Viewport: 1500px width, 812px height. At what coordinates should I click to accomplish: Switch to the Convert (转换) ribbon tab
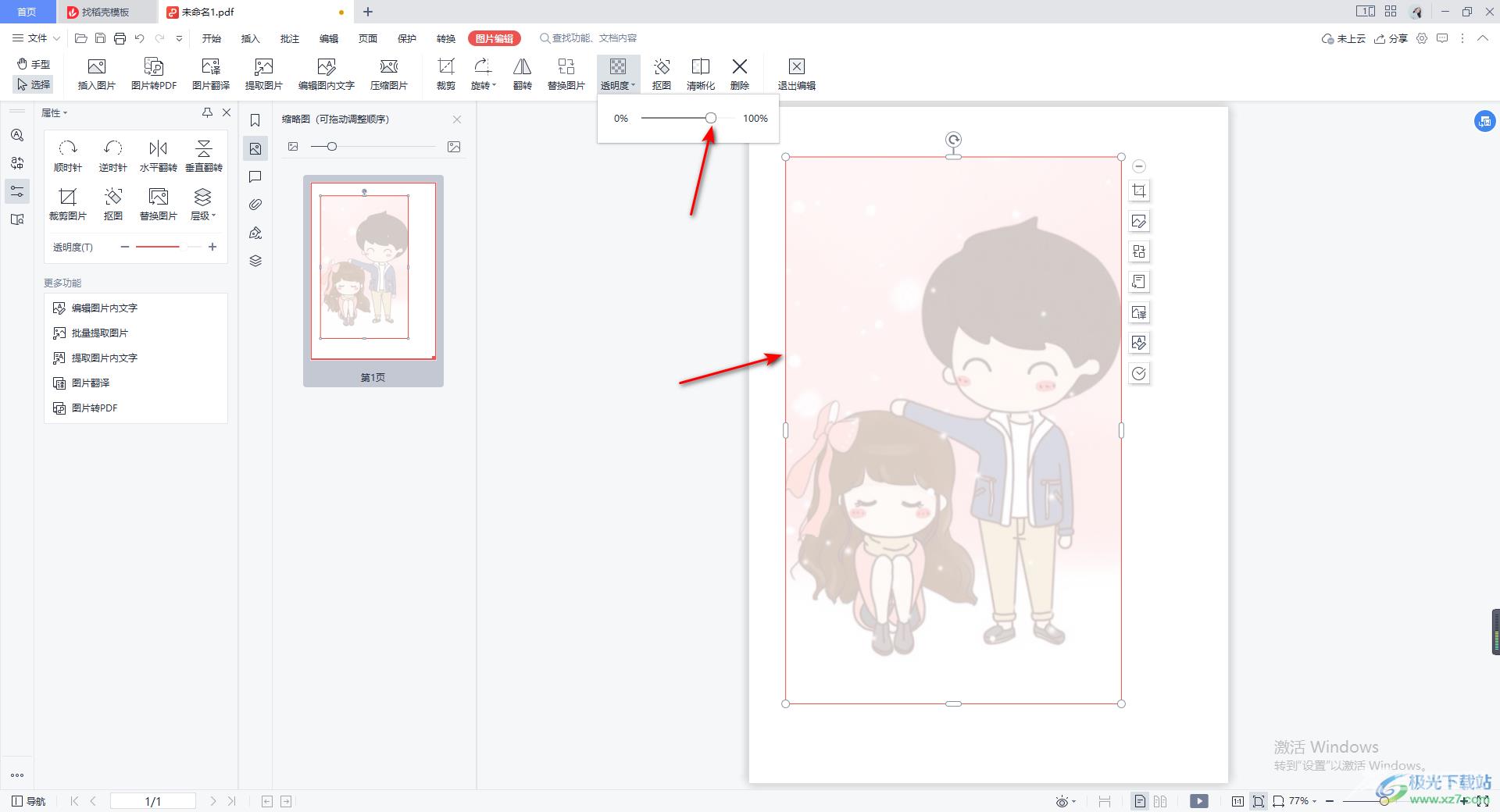point(446,38)
